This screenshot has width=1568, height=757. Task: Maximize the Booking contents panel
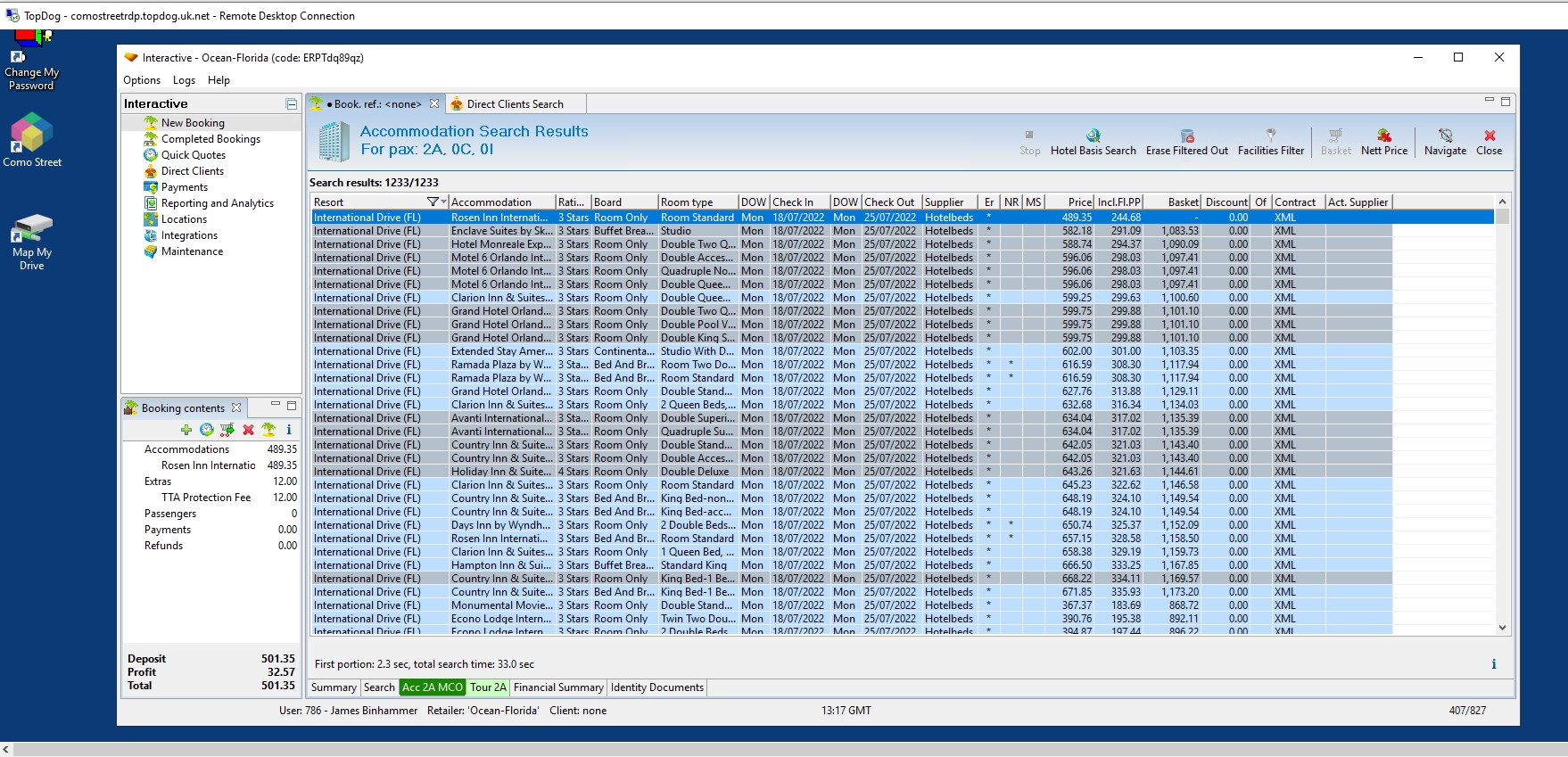pos(292,406)
